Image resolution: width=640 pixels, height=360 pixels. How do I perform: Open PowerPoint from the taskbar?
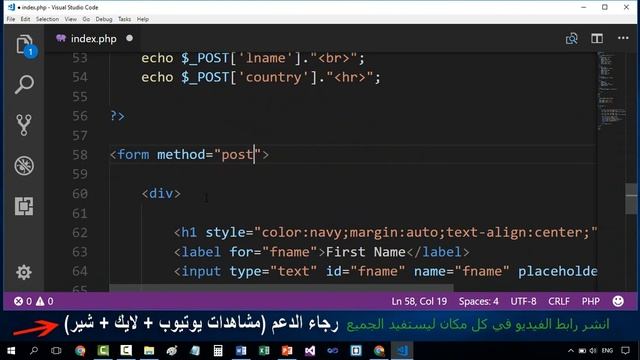pos(287,351)
